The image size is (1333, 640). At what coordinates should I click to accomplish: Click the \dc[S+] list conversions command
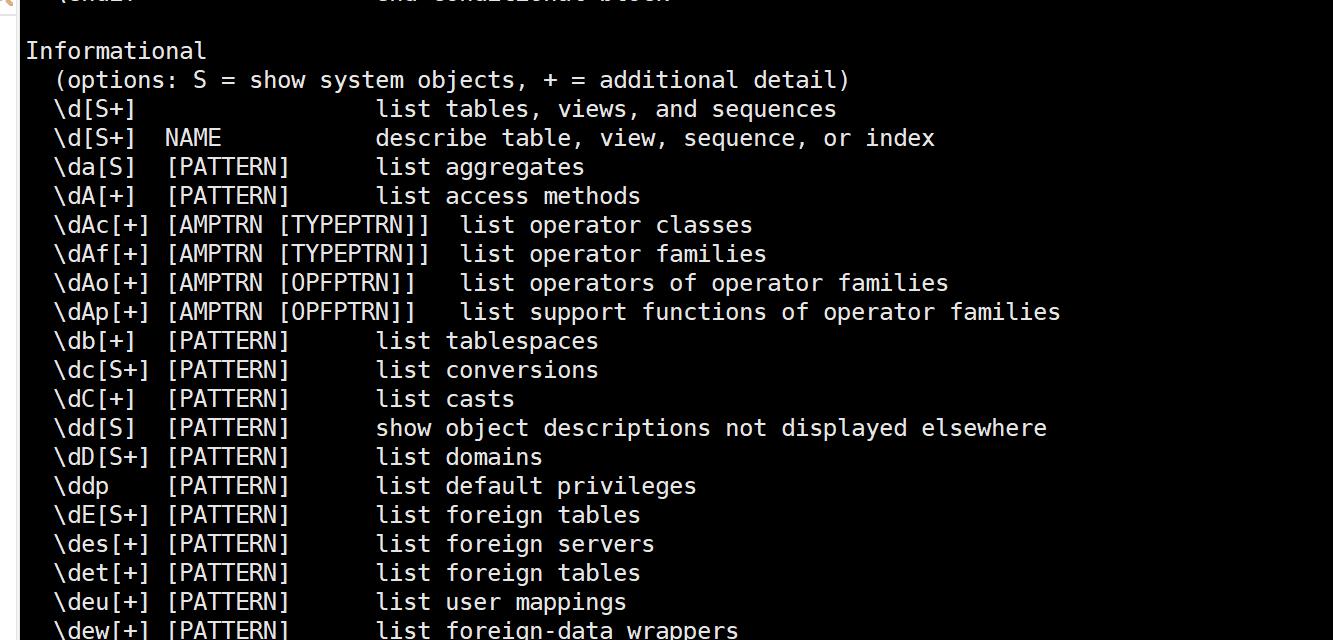326,370
